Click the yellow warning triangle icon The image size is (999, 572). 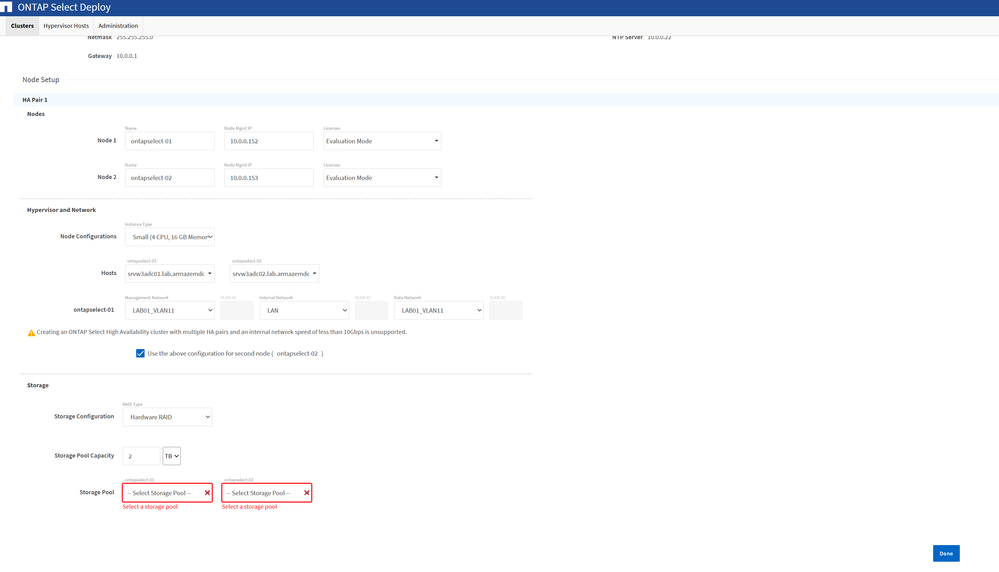click(31, 332)
